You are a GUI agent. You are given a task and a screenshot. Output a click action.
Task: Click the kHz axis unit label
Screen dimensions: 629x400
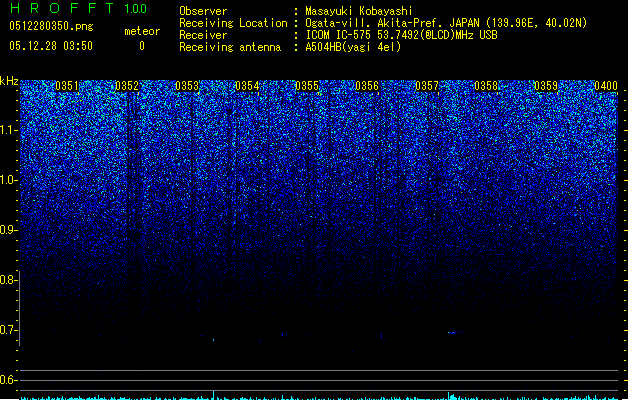[9, 81]
